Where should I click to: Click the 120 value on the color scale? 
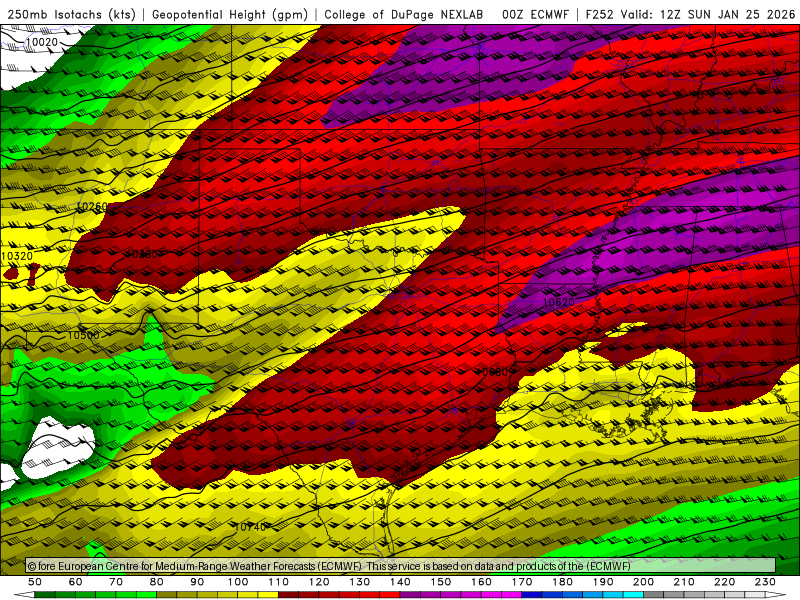319,582
